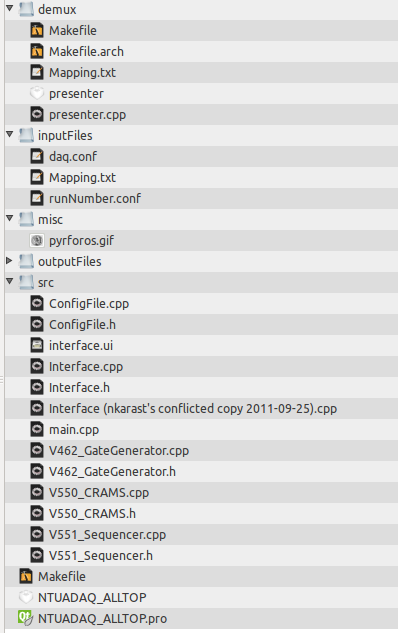Select Interface.h file name
The height and width of the screenshot is (633, 398).
click(x=79, y=387)
